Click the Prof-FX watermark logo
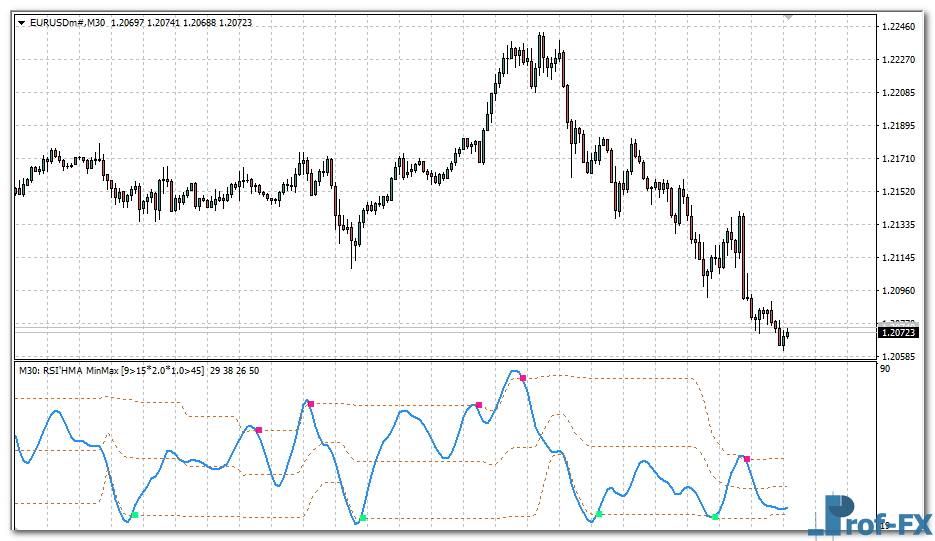Screen dimensions: 935x541 (x=869, y=515)
